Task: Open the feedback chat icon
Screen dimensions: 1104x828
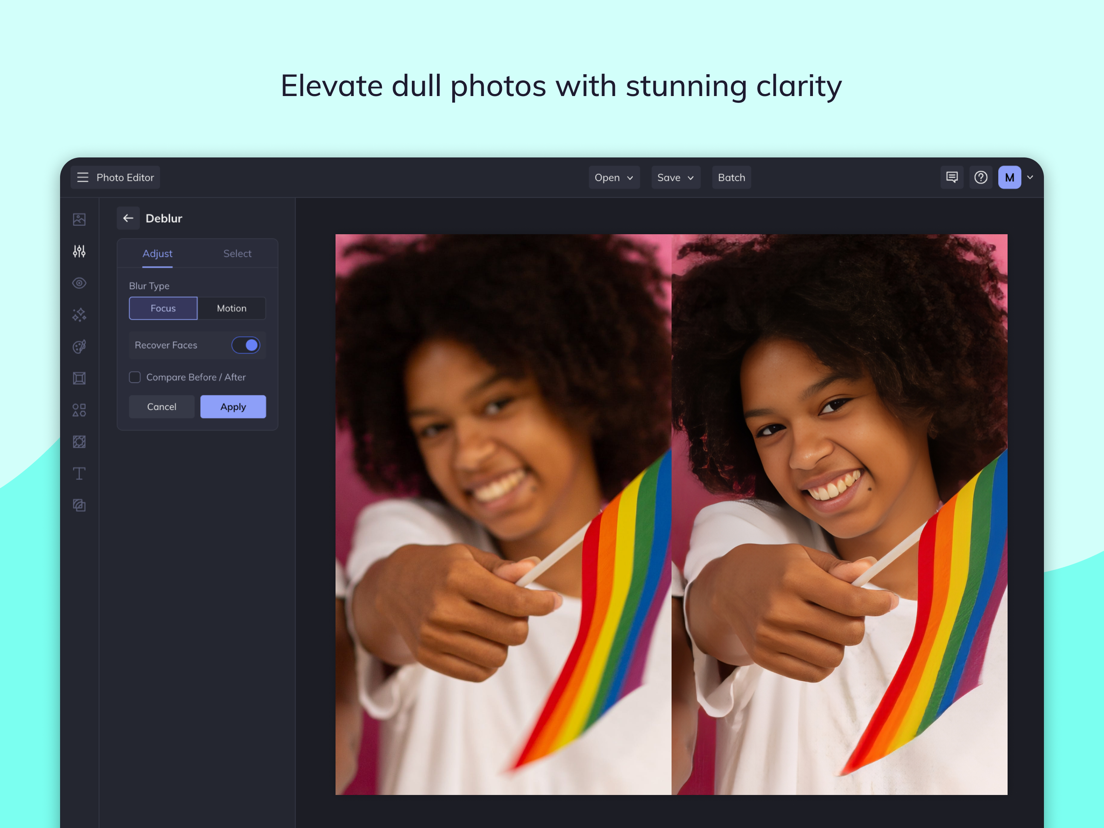Action: [x=952, y=177]
